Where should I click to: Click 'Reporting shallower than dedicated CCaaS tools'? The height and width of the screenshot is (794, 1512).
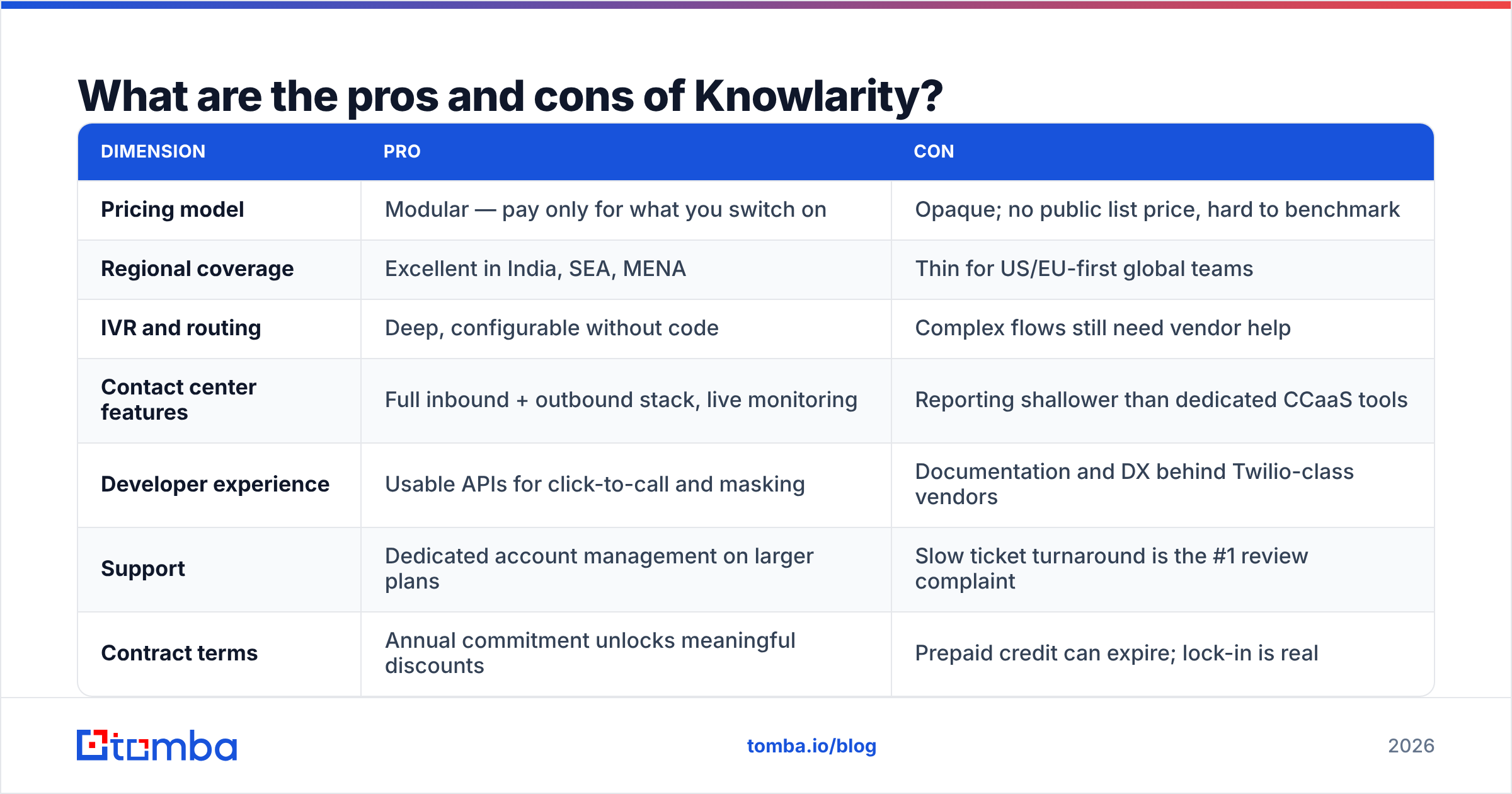coord(1161,400)
